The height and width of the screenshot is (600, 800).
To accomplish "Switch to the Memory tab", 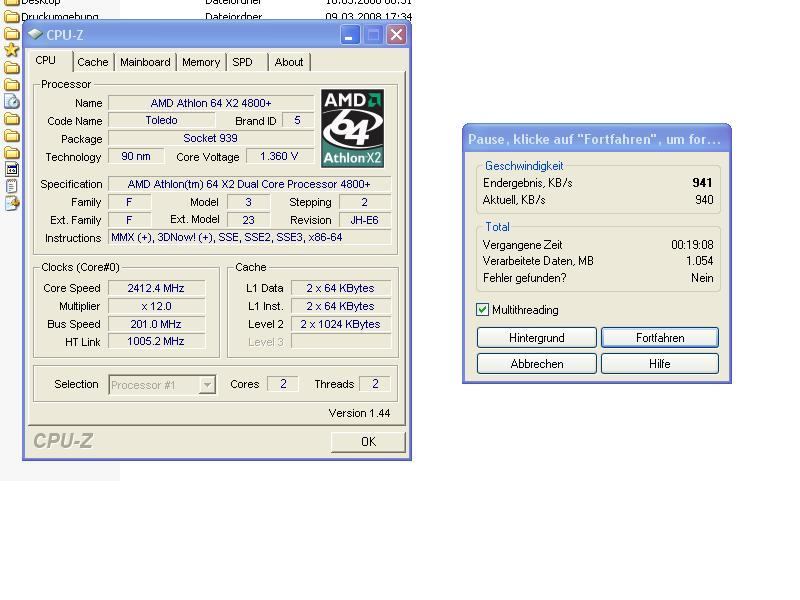I will pos(201,62).
